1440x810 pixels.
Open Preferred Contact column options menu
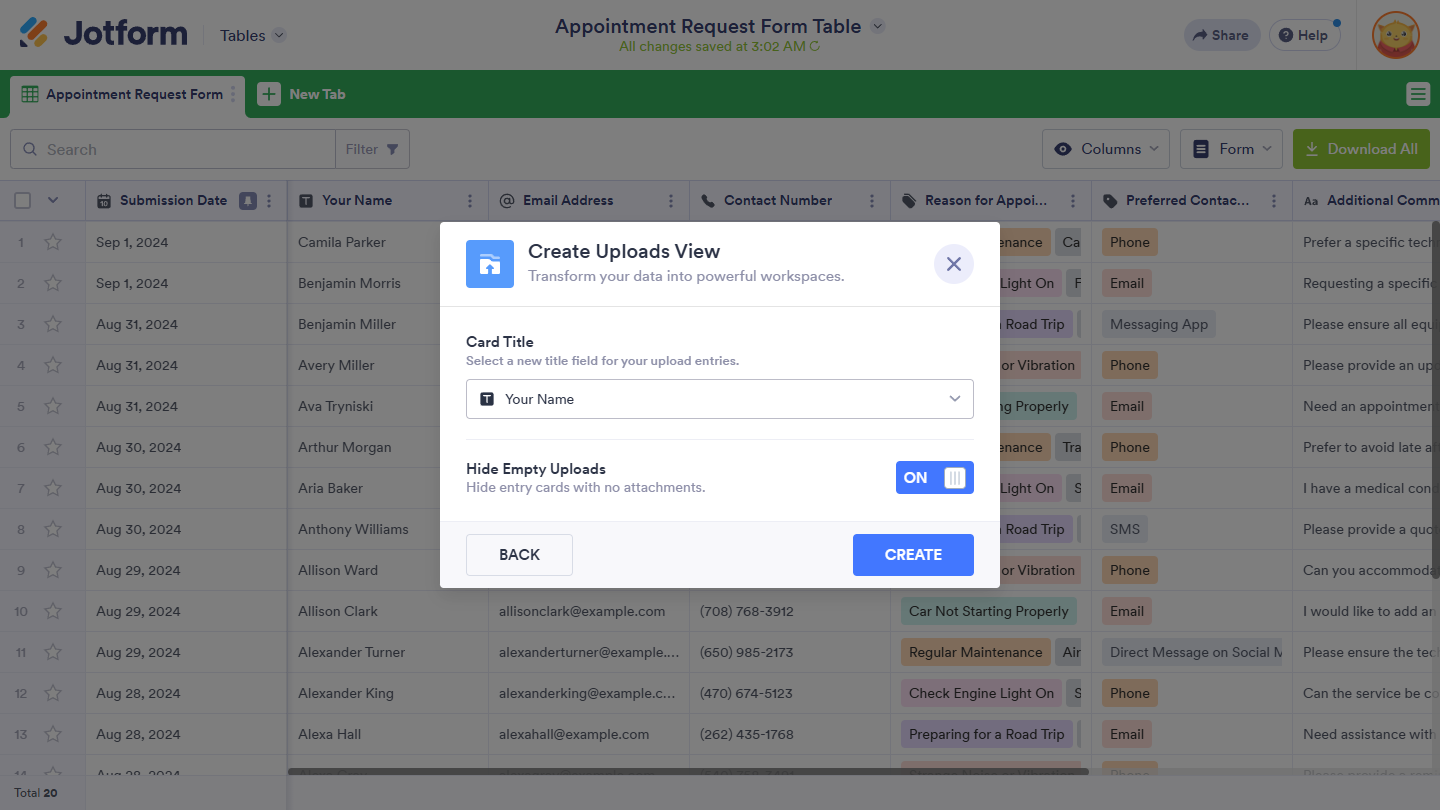click(1274, 200)
